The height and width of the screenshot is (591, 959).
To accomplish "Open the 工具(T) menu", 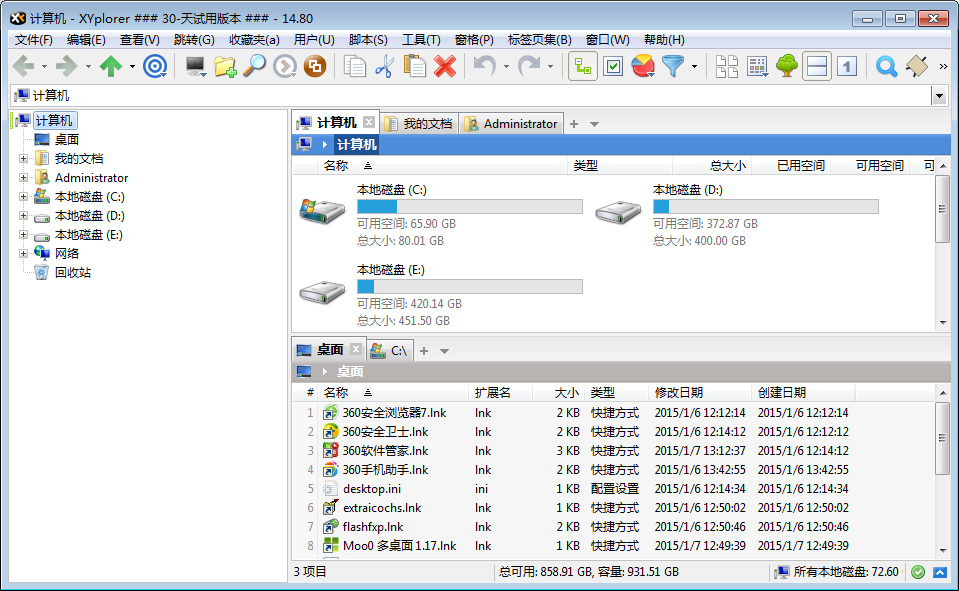I will point(421,40).
